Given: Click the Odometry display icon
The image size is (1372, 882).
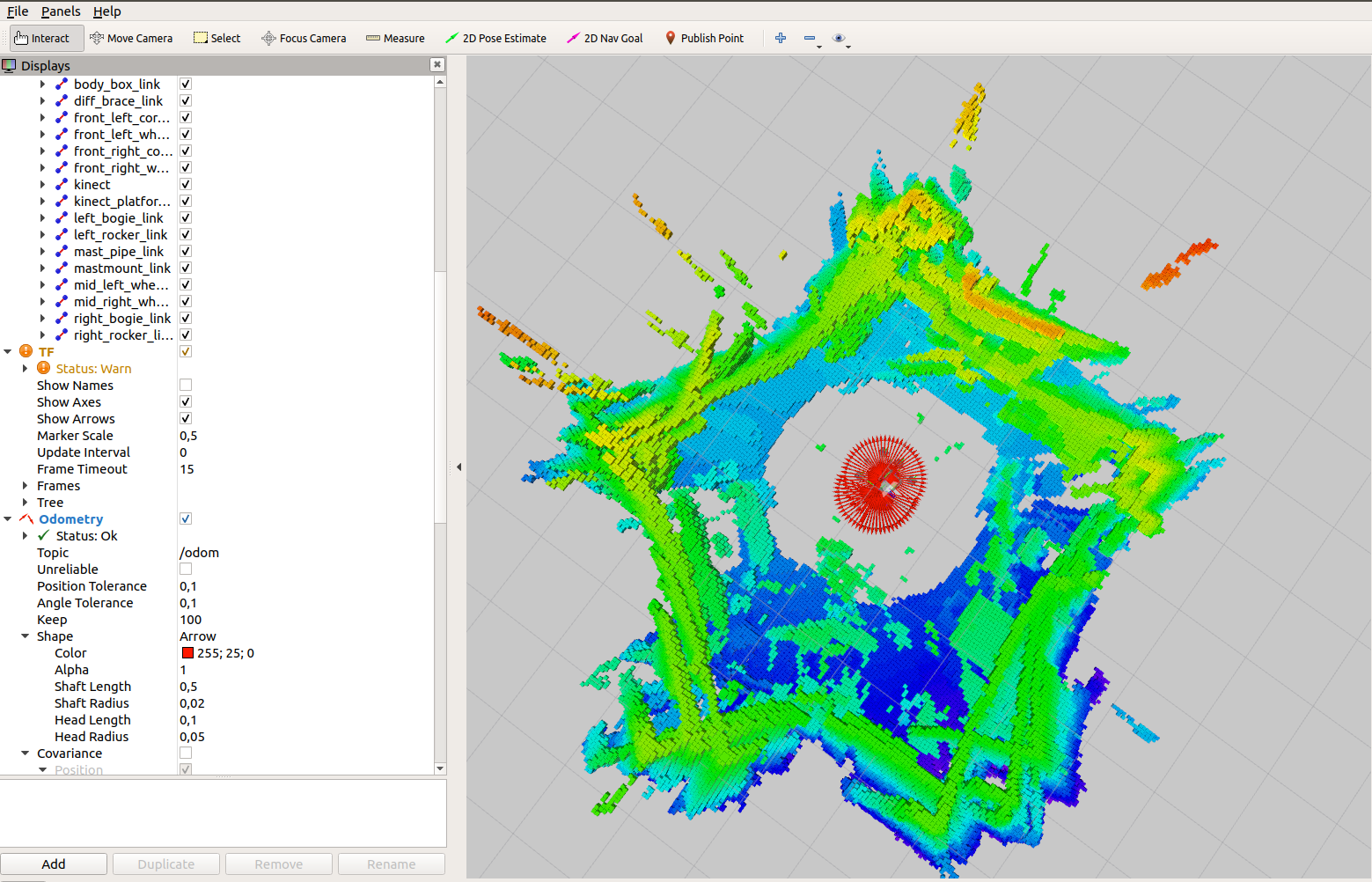Looking at the screenshot, I should click(26, 518).
